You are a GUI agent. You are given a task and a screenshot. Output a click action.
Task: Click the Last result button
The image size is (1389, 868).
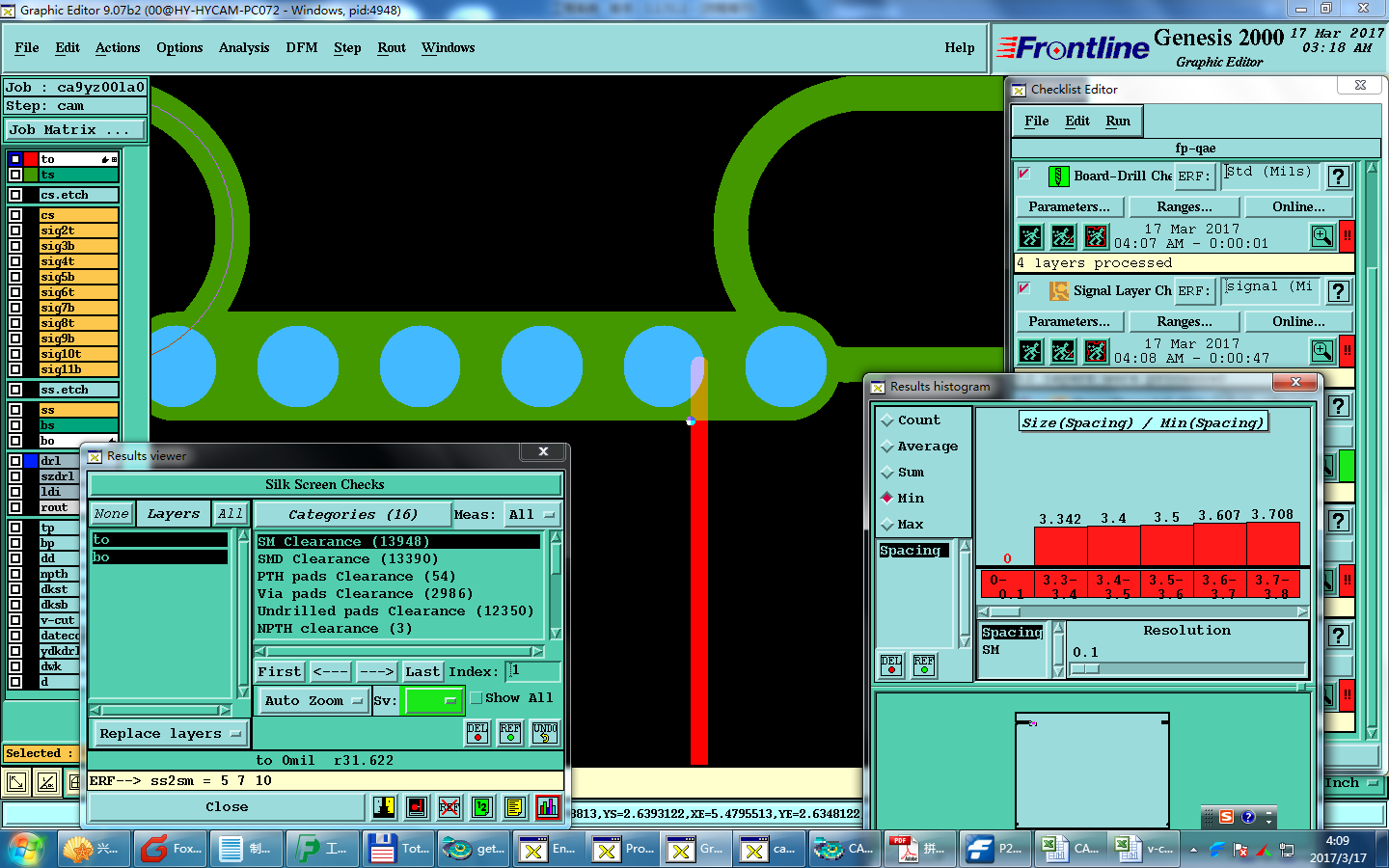tap(422, 671)
